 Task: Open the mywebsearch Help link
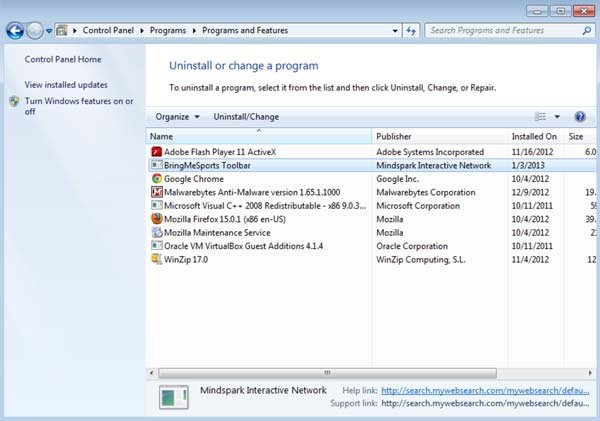[485, 390]
